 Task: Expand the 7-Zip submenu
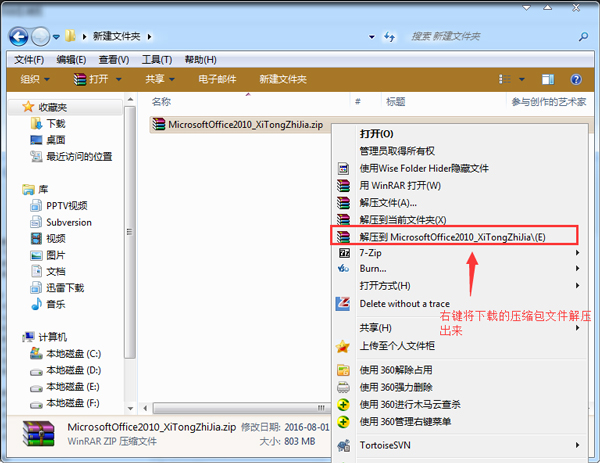click(460, 253)
